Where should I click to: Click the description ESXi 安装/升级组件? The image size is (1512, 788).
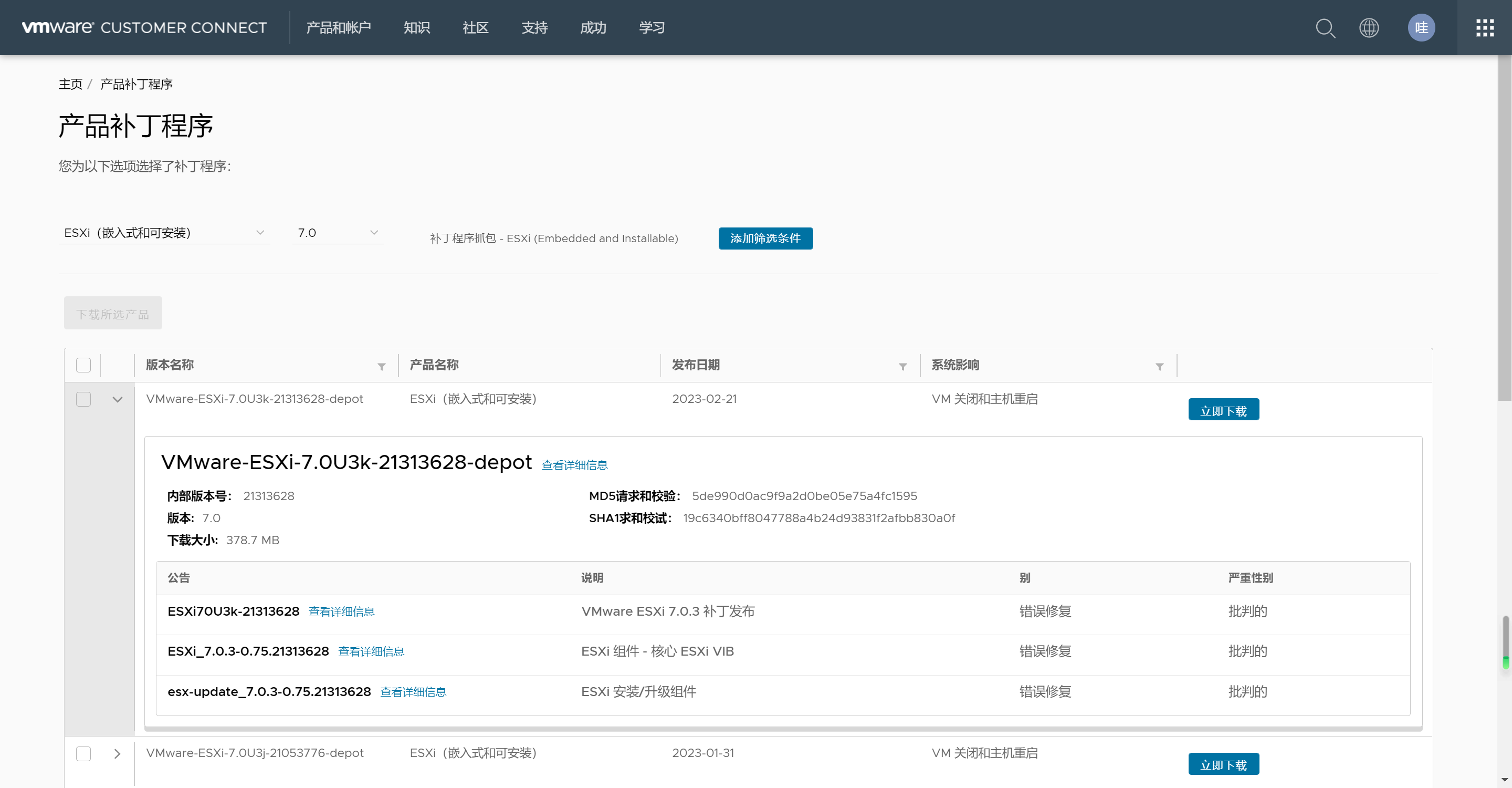click(x=638, y=692)
